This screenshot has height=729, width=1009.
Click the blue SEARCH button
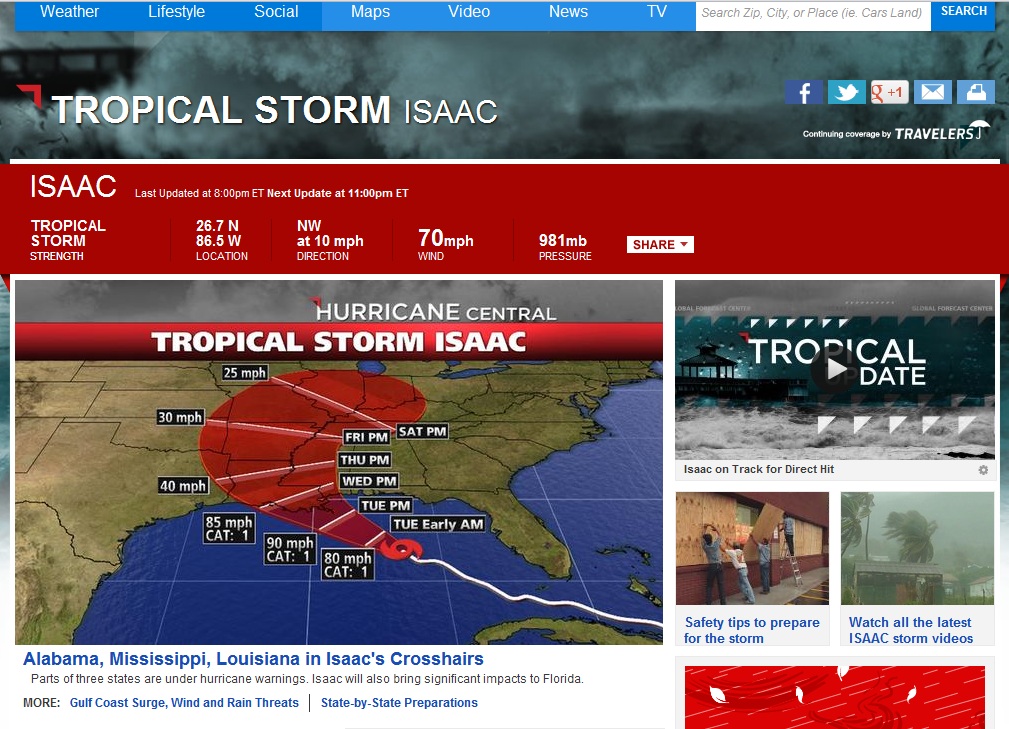pos(963,12)
